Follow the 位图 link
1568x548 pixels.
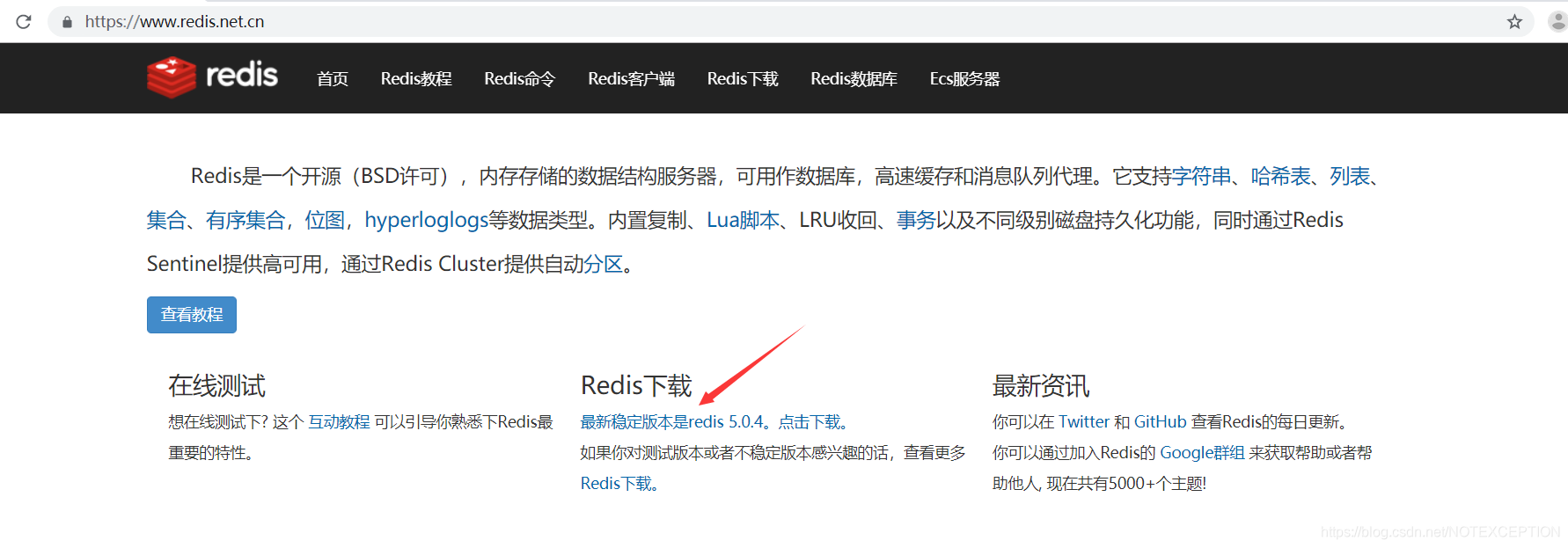coord(325,220)
